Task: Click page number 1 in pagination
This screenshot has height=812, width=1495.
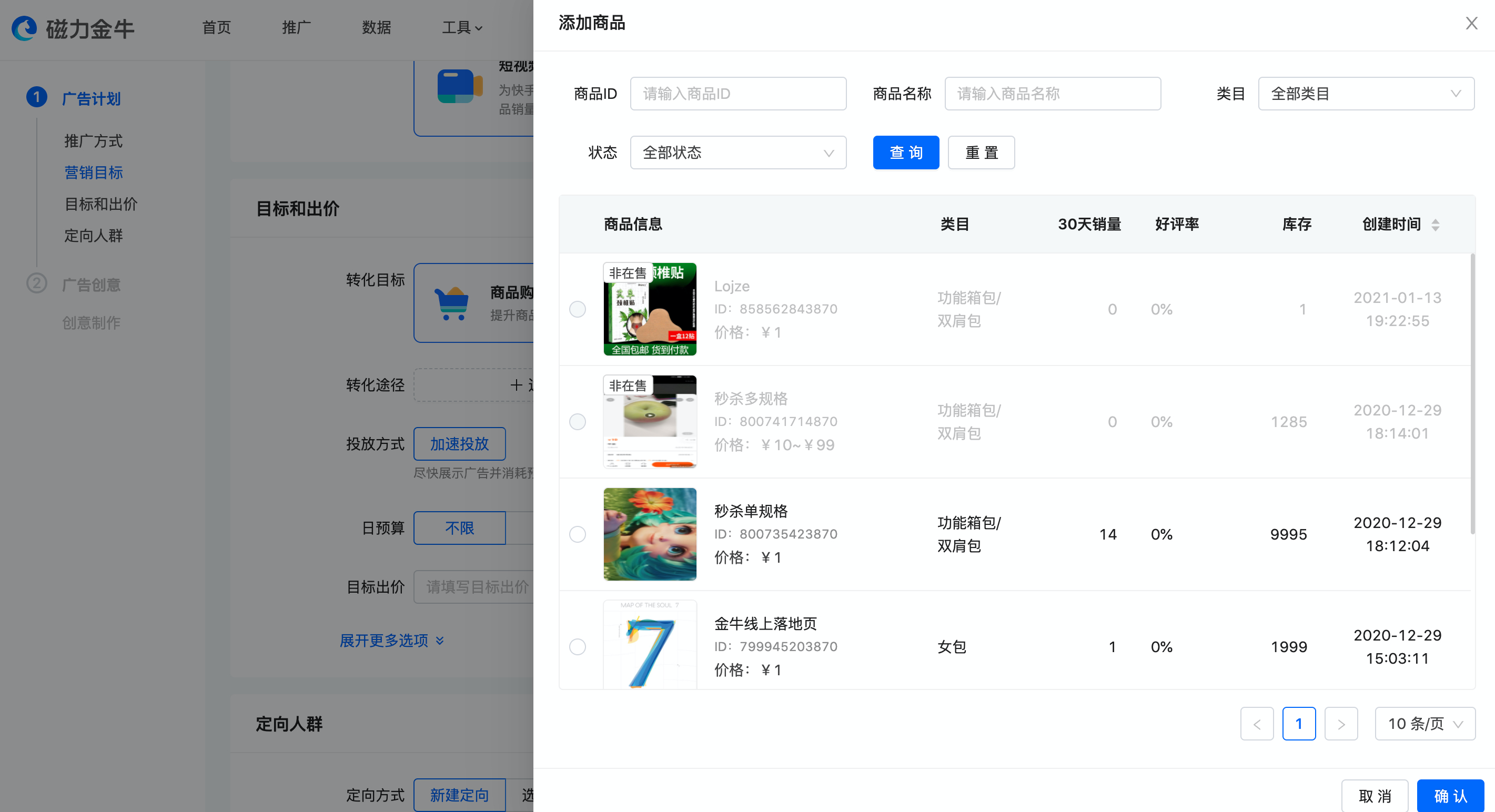Action: coord(1299,724)
